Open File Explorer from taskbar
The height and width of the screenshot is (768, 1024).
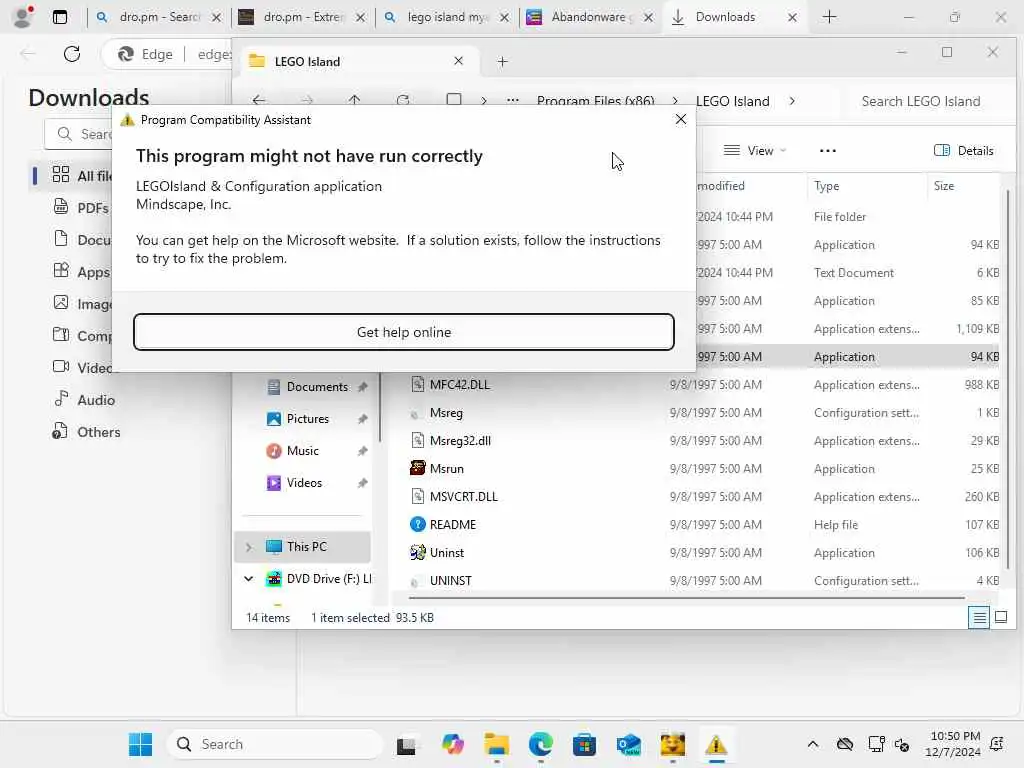pyautogui.click(x=496, y=744)
